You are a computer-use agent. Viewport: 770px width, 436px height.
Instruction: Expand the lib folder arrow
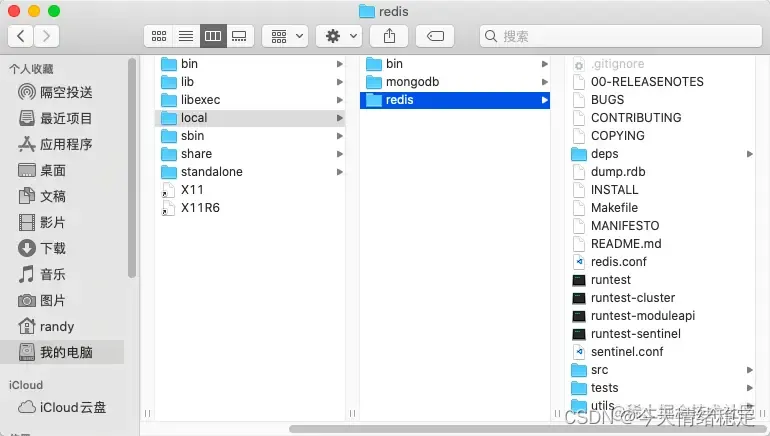(x=339, y=82)
